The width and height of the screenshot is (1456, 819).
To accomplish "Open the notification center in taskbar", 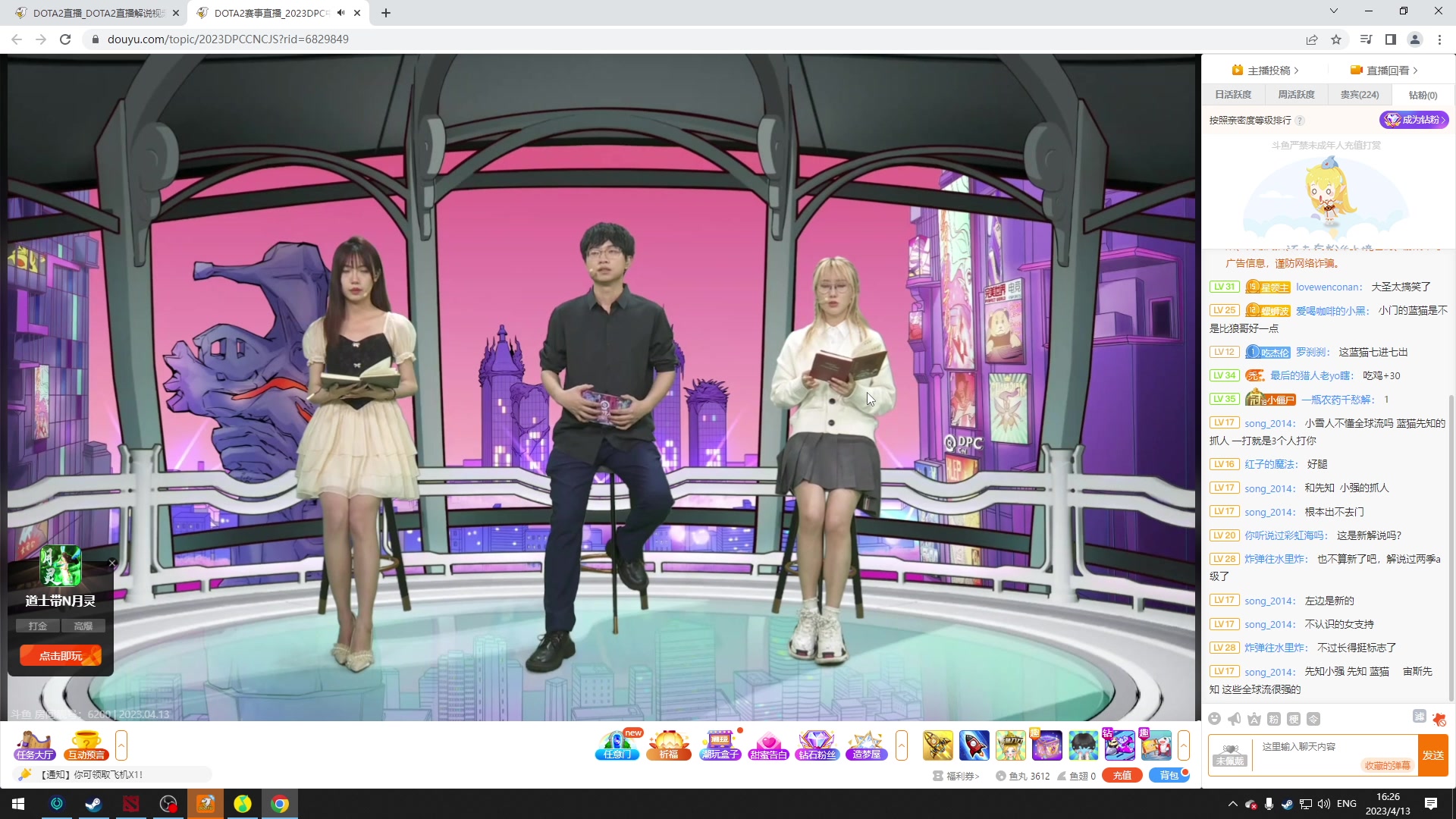I will (x=1431, y=804).
